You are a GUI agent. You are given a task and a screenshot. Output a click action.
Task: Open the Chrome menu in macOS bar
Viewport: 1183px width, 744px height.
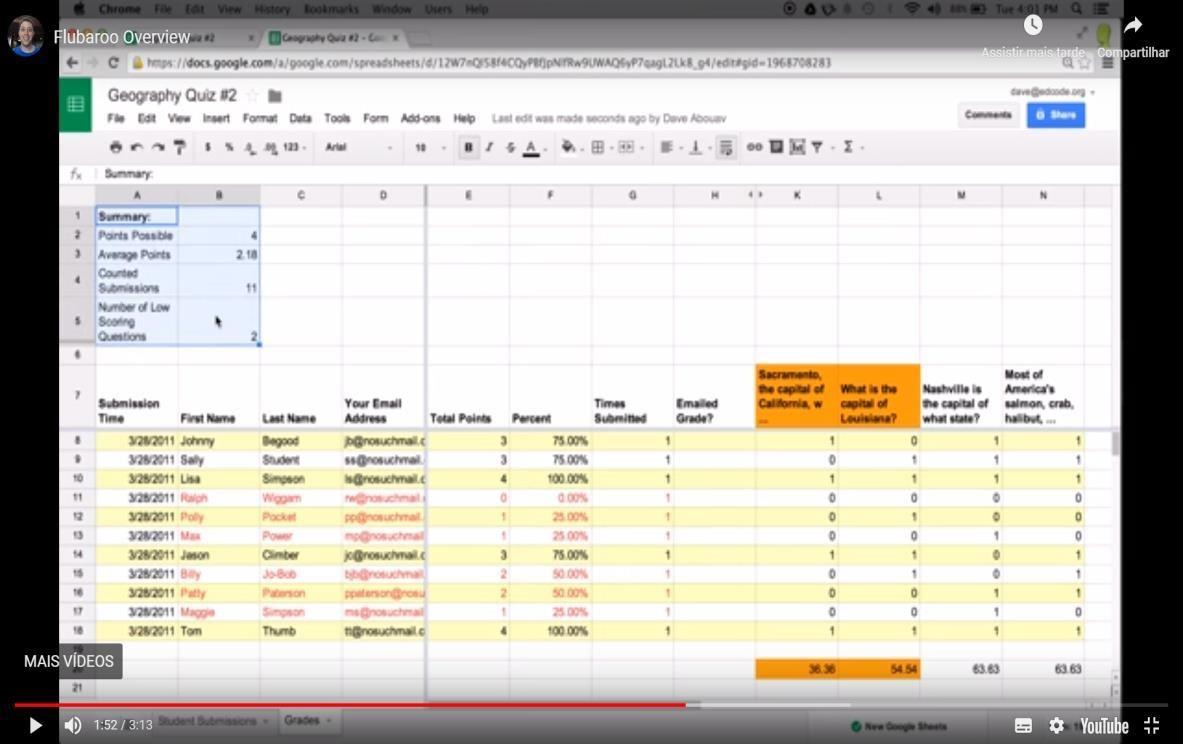tap(119, 9)
